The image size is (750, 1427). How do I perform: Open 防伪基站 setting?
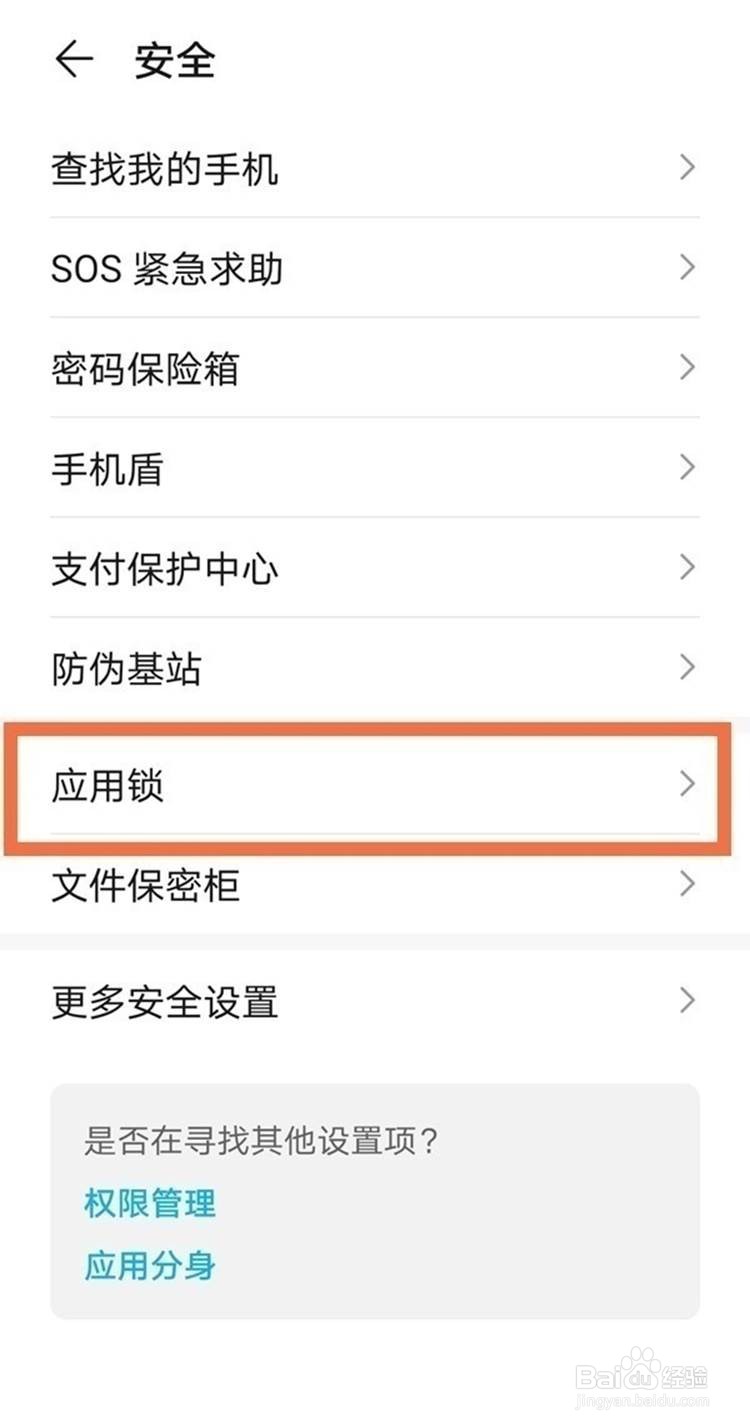(x=375, y=668)
